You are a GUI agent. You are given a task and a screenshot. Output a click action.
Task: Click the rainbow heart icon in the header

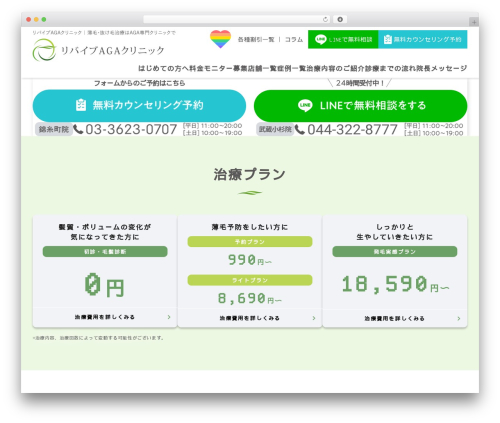coord(220,39)
